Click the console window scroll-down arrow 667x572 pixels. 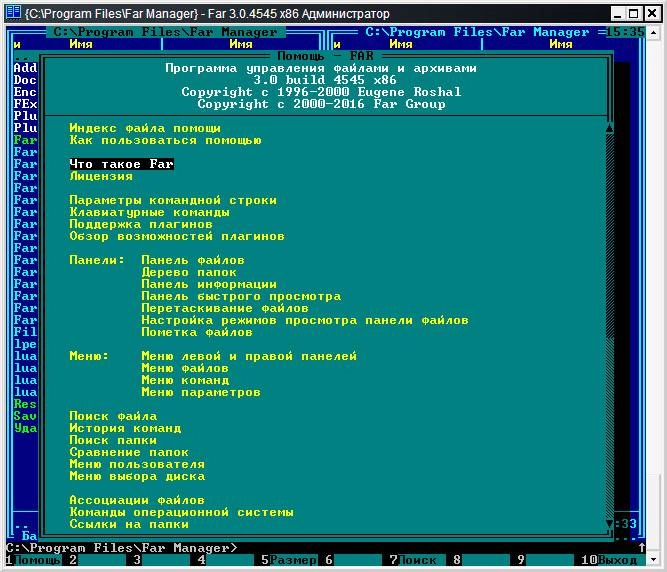click(x=653, y=560)
